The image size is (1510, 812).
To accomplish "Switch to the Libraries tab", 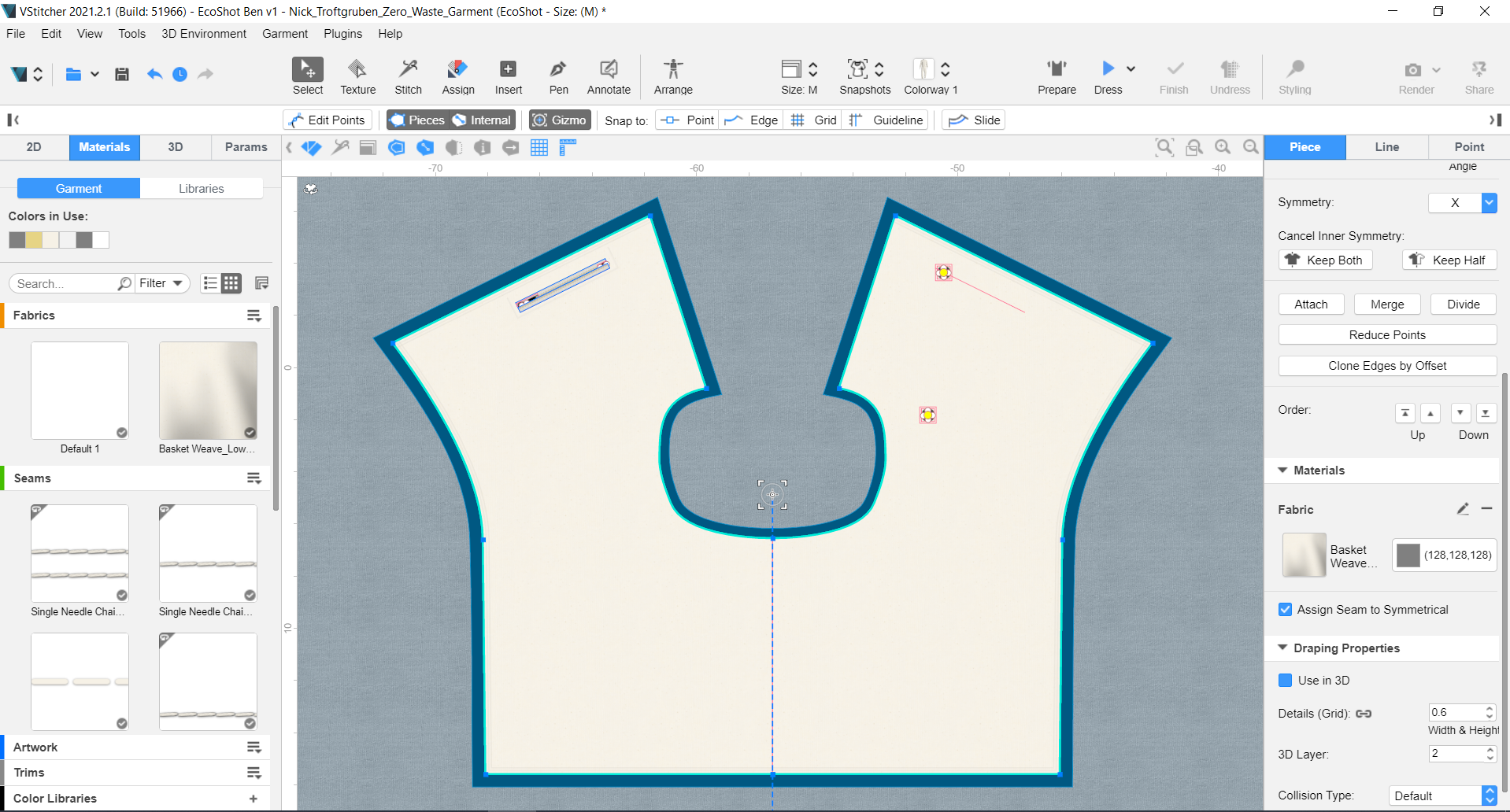I will [x=201, y=189].
